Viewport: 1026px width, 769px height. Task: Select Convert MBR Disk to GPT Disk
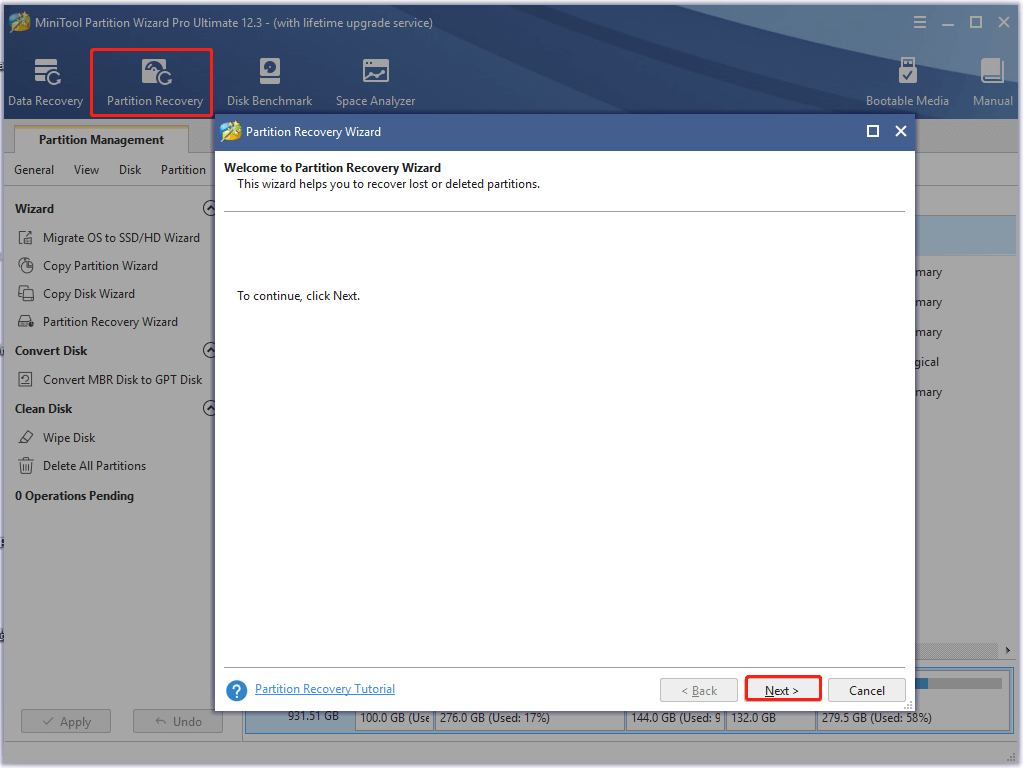[123, 380]
